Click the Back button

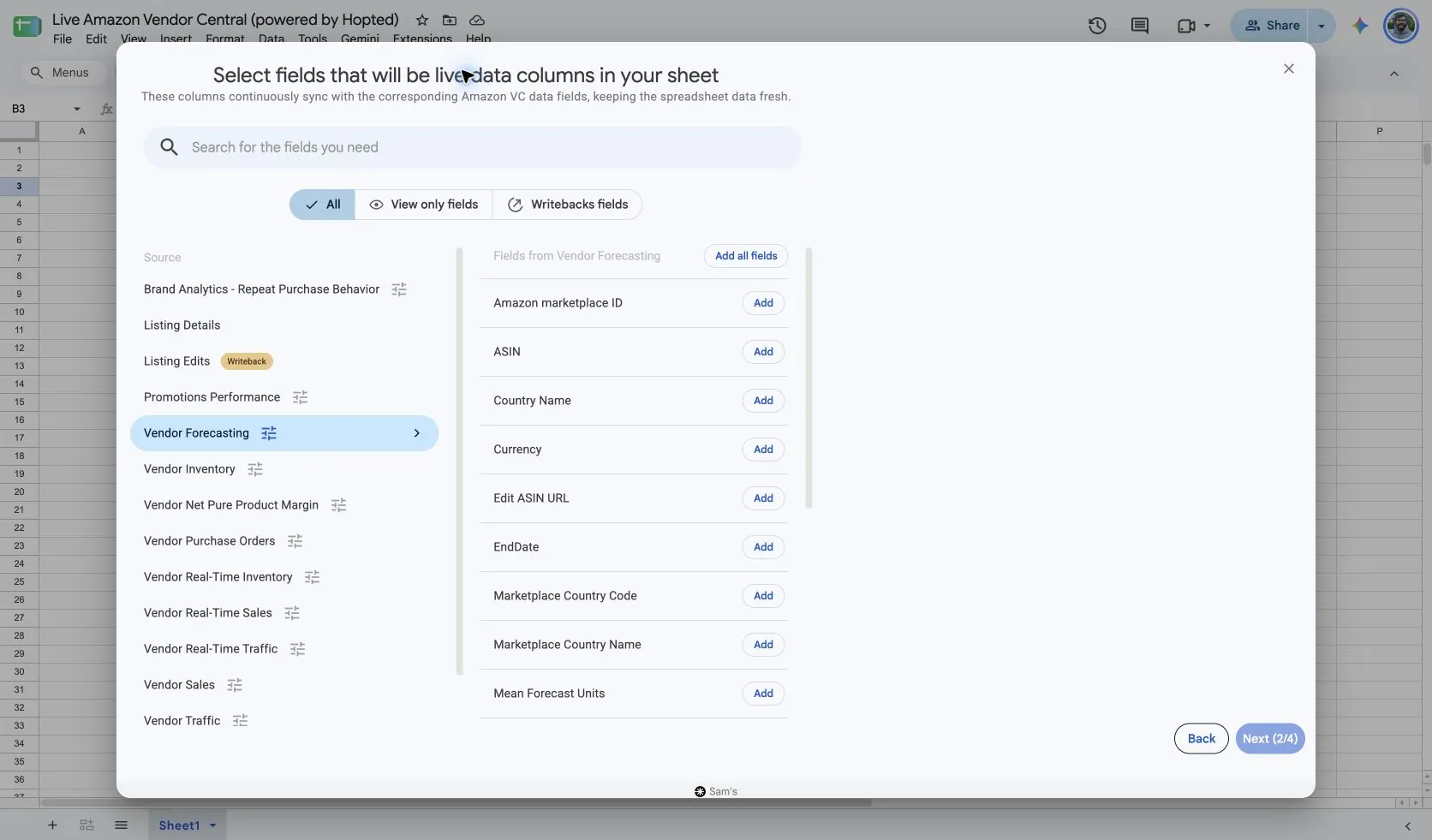click(x=1201, y=739)
